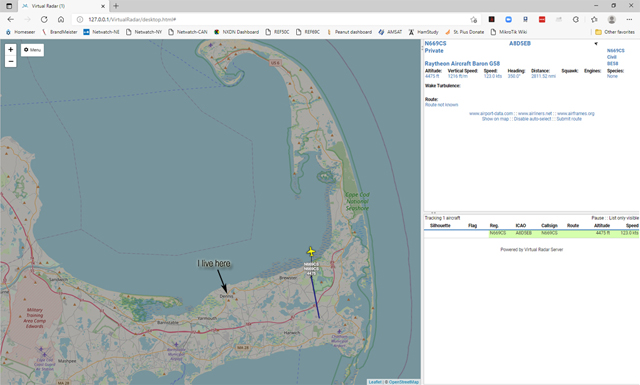
Task: Pause the aircraft list updates
Action: tap(598, 218)
